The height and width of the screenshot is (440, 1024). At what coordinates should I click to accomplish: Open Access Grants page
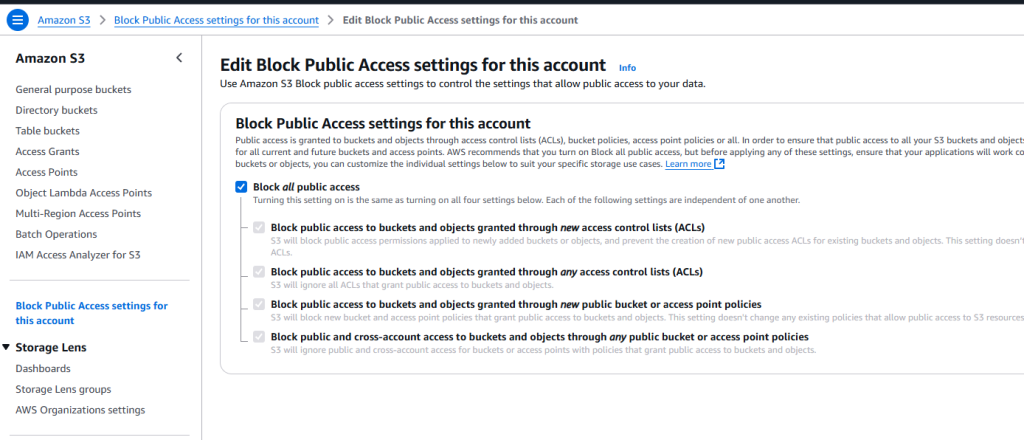[x=50, y=152]
